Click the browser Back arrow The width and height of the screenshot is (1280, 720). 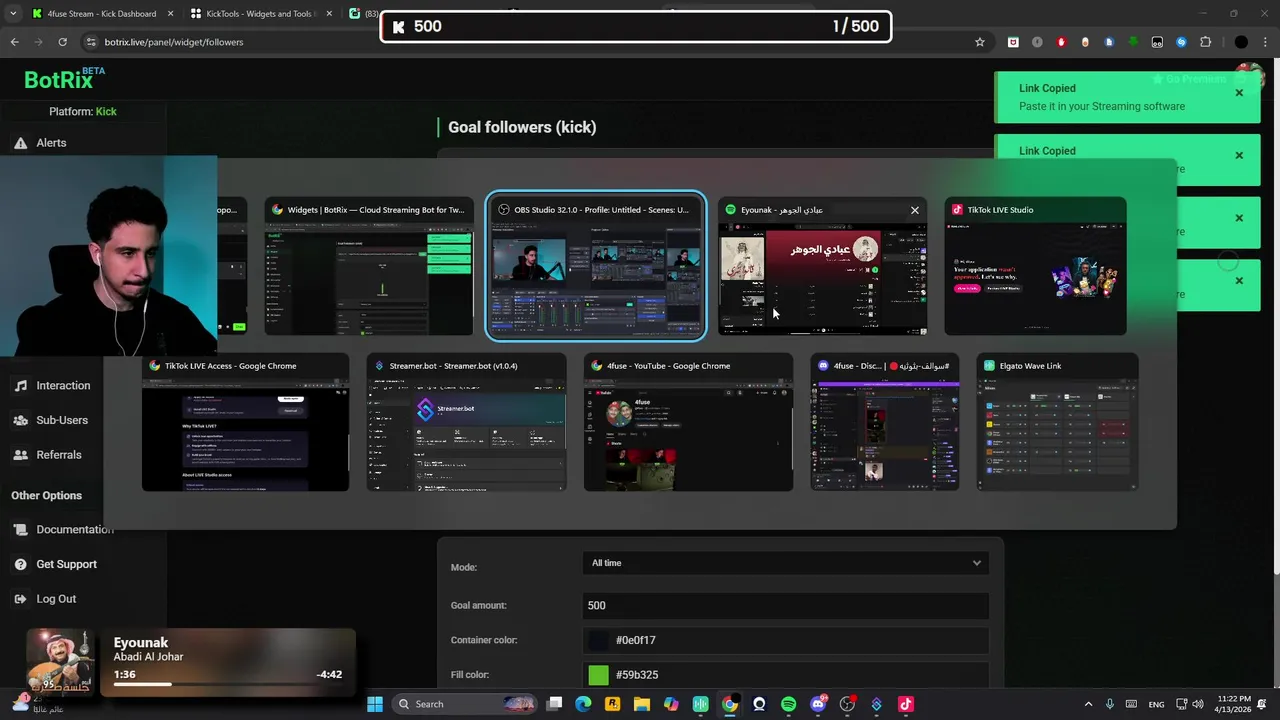pyautogui.click(x=14, y=42)
